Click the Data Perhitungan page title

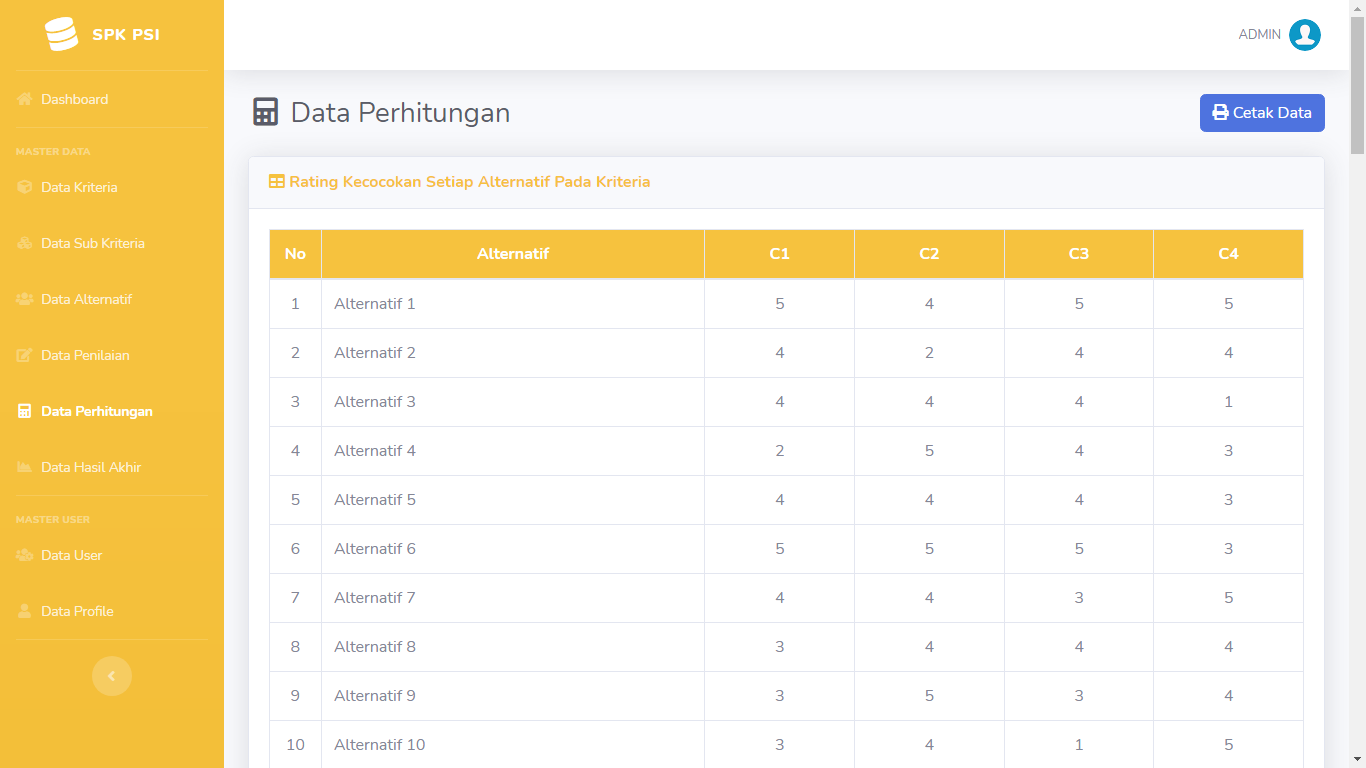[x=400, y=113]
